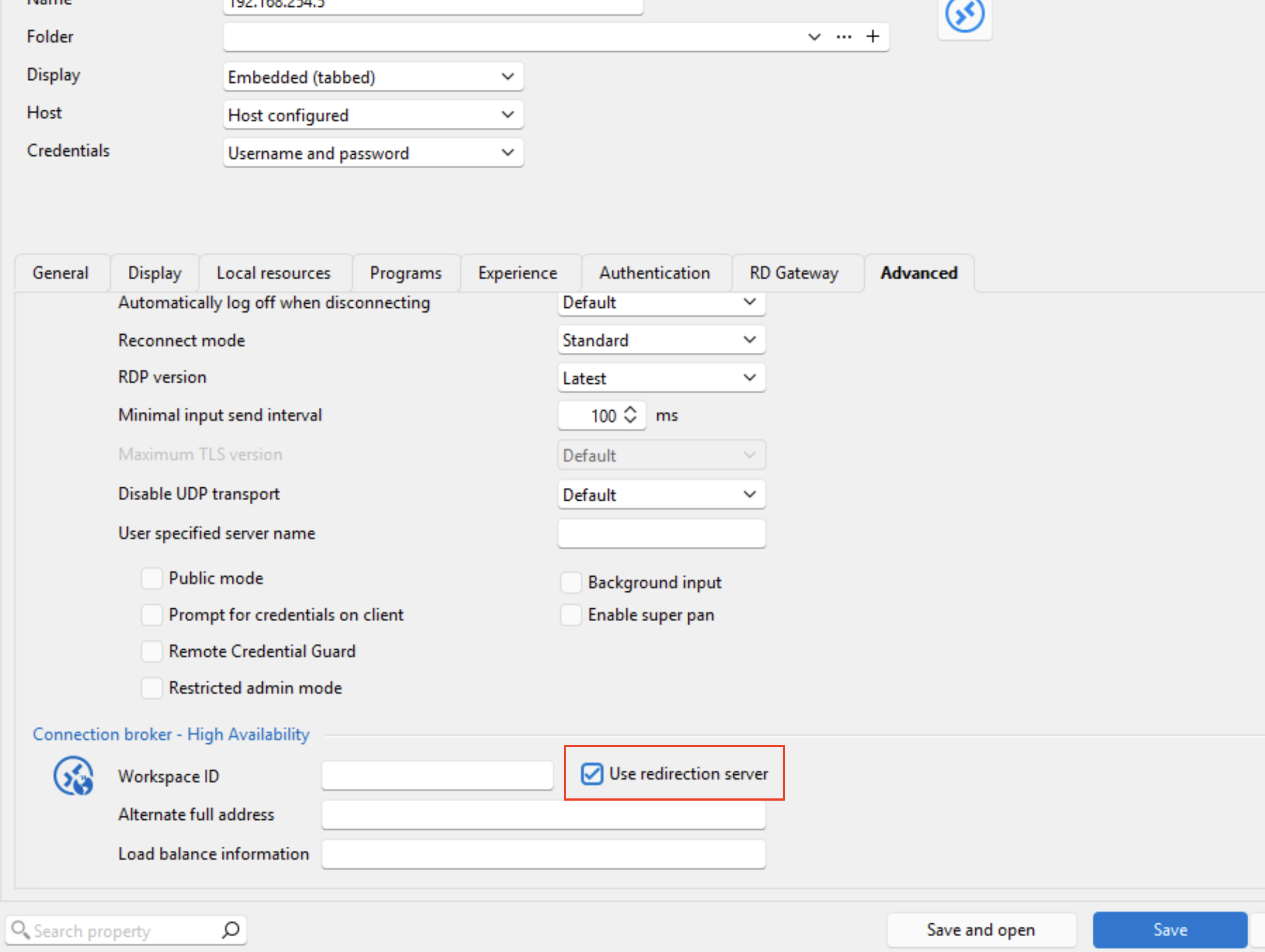Check Restricted admin mode
Screen dimensions: 1265x952
[x=151, y=688]
